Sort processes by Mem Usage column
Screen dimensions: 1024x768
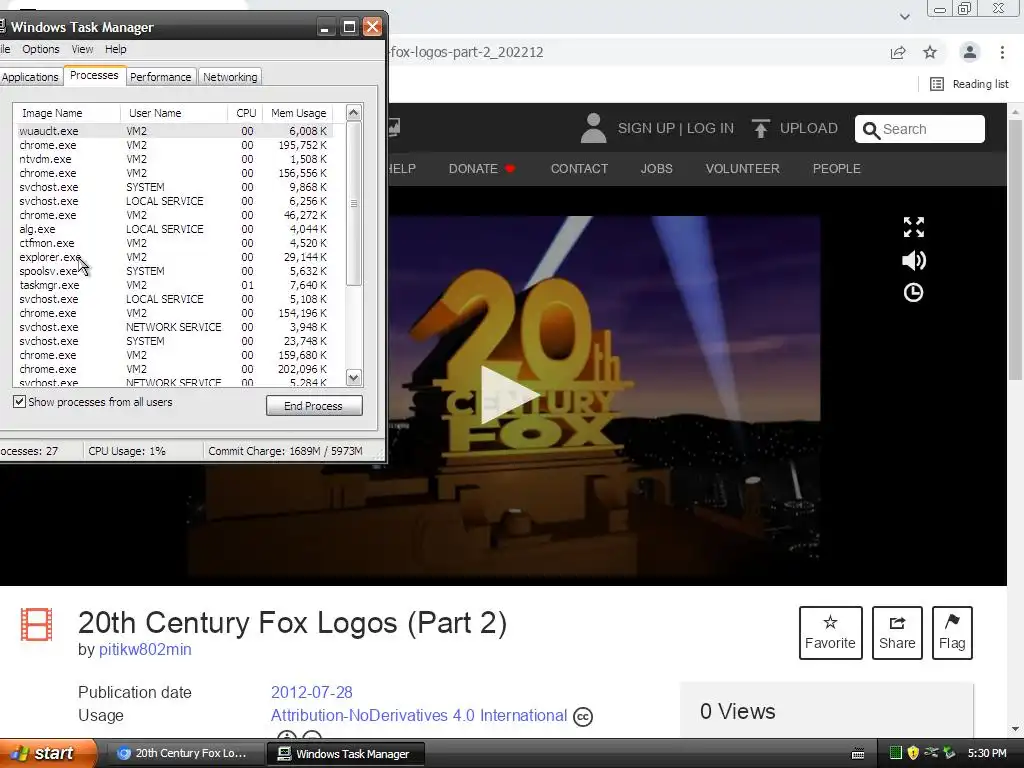coord(298,113)
